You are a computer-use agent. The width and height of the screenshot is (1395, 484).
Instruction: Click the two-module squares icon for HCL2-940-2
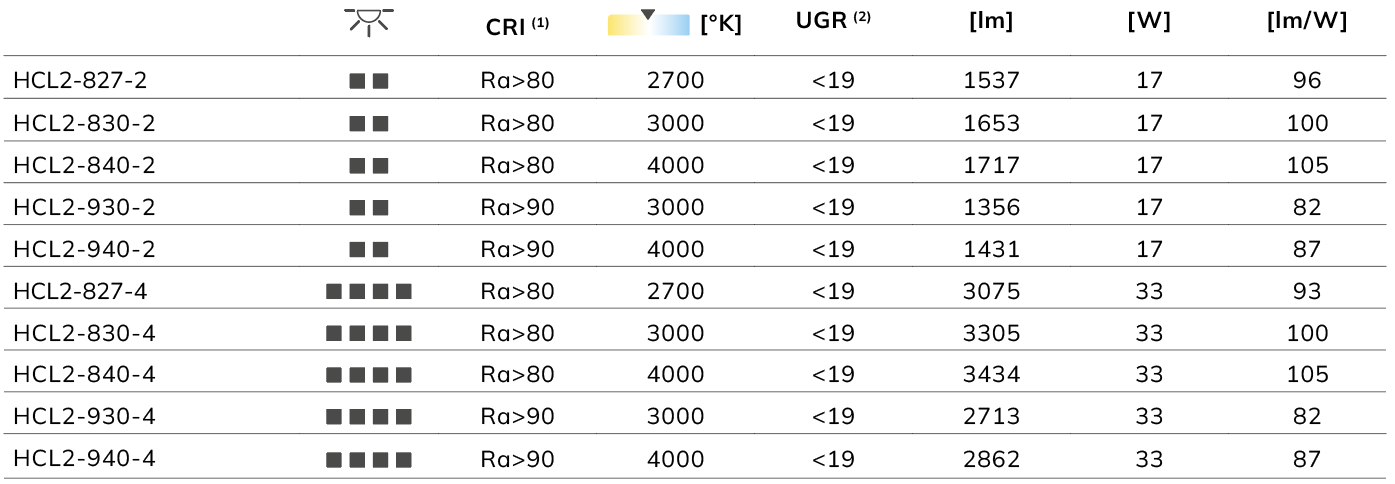tap(368, 250)
